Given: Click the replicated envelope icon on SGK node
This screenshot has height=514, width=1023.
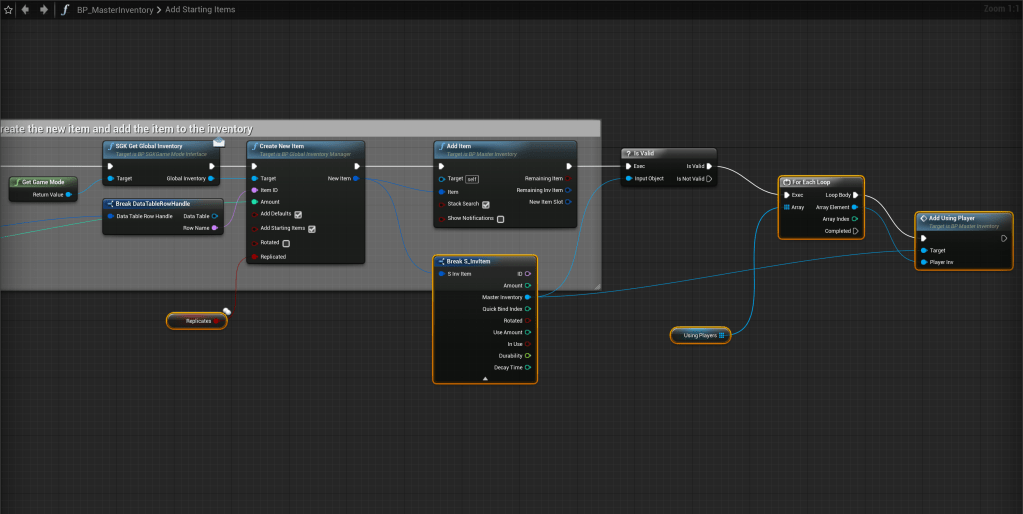Looking at the screenshot, I should 218,142.
